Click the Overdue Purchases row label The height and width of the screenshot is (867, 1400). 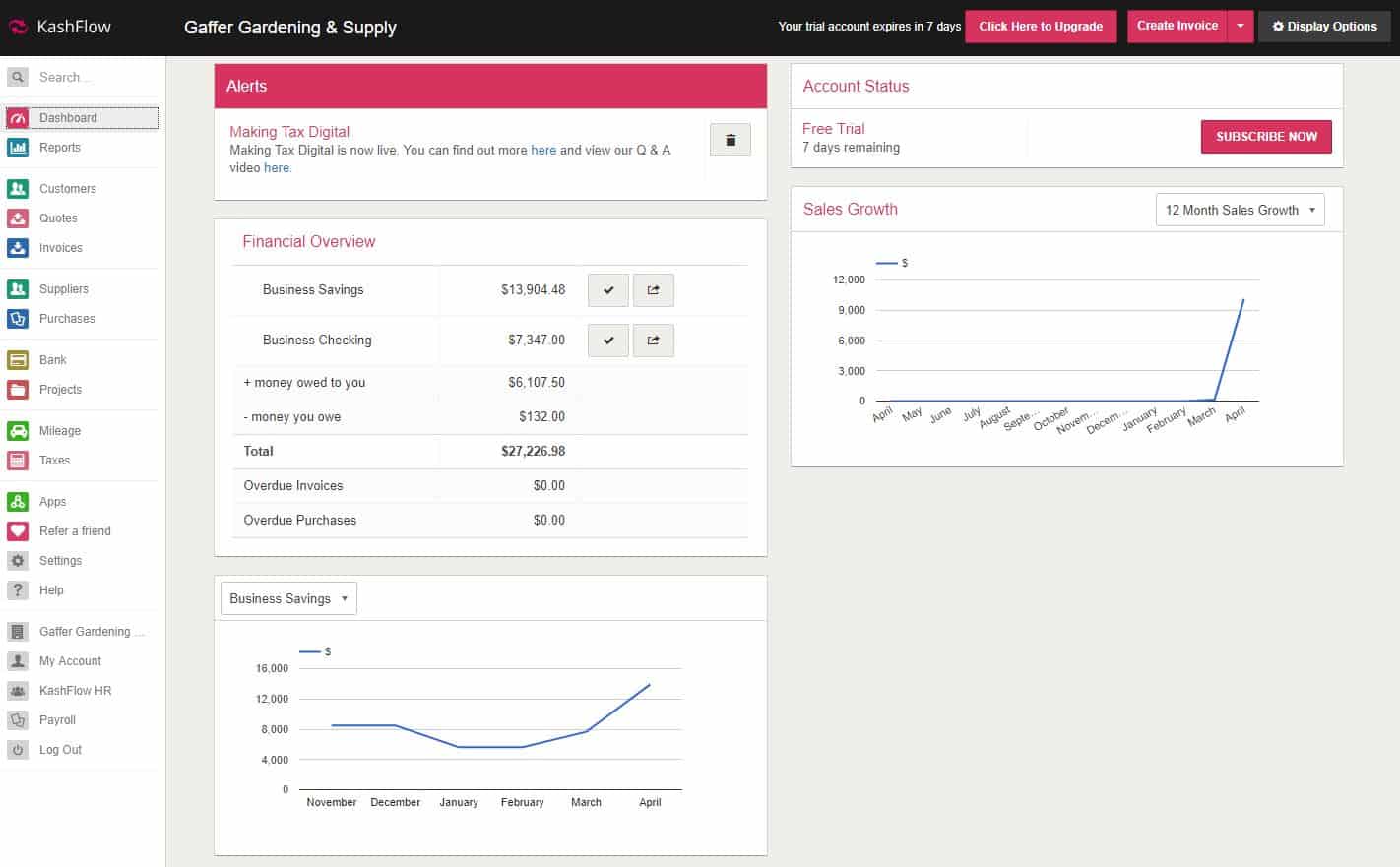pyautogui.click(x=300, y=521)
